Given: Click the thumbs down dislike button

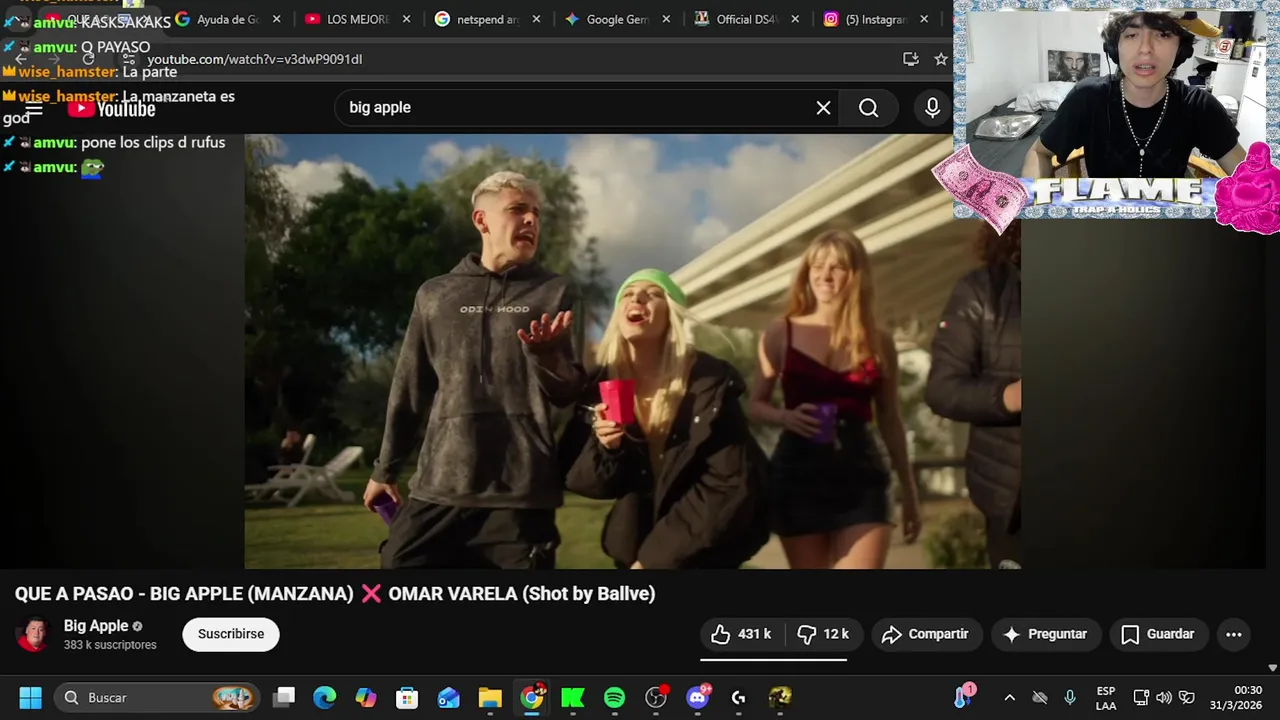Looking at the screenshot, I should coord(823,634).
